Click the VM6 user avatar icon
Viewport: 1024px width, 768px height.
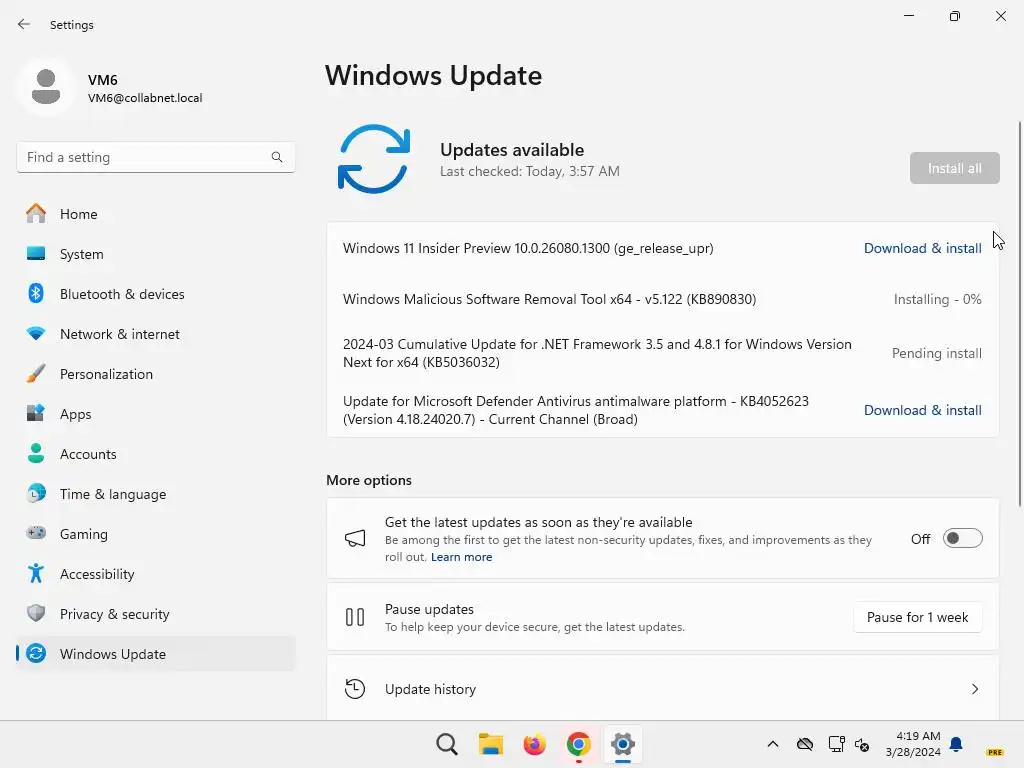click(46, 87)
